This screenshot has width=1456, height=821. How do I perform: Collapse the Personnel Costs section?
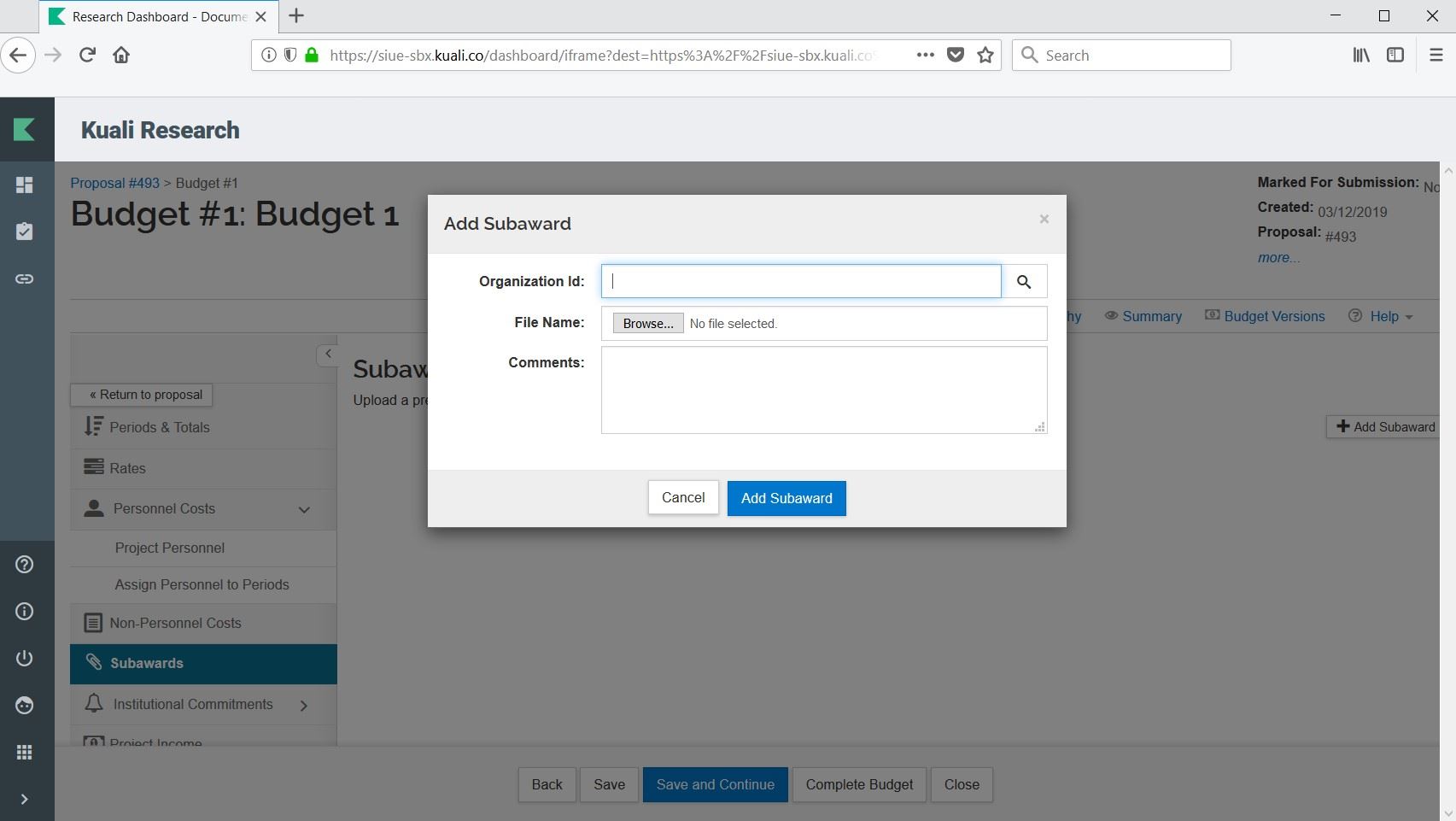click(x=304, y=510)
